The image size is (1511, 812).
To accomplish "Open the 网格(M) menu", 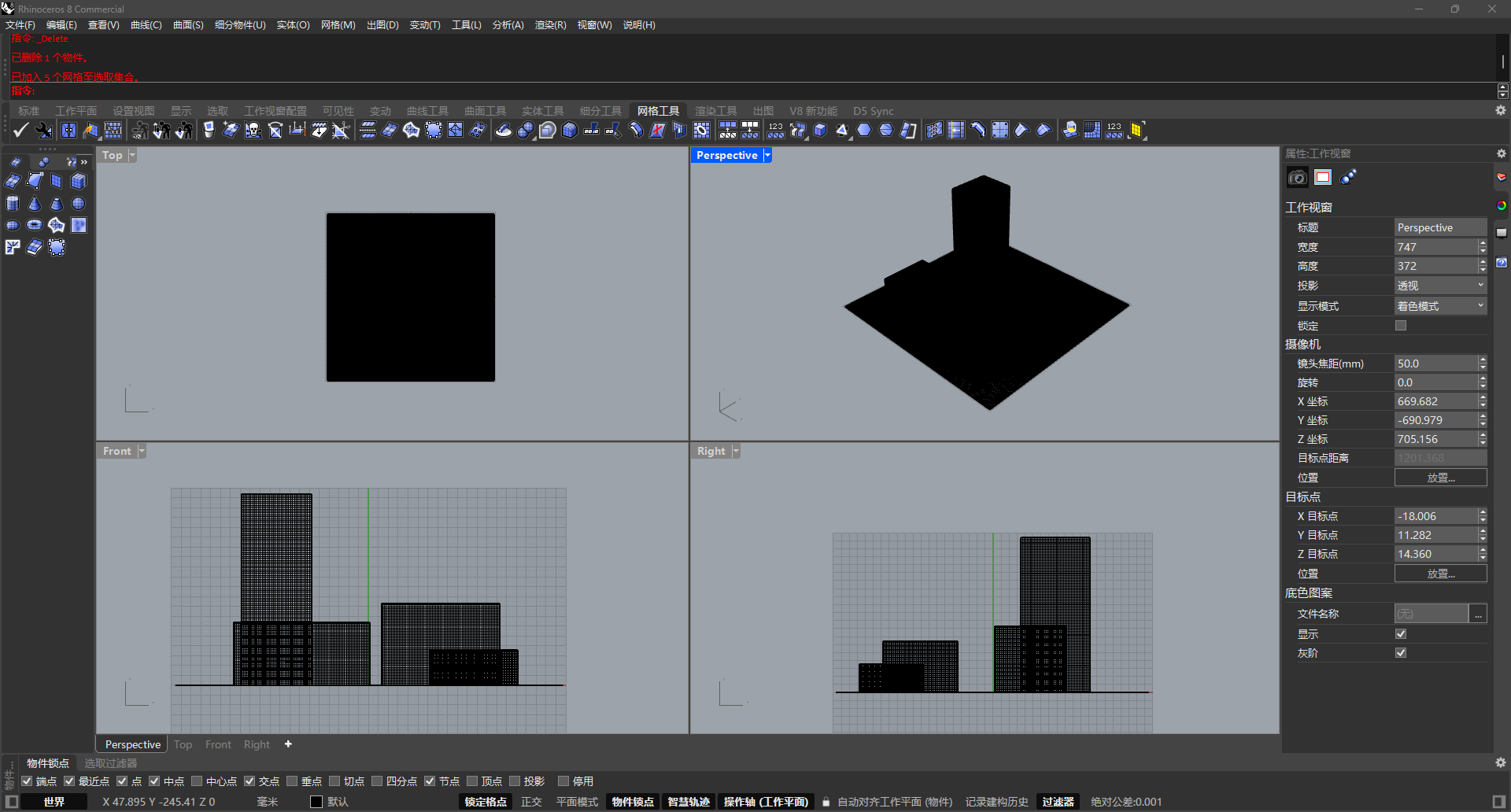I will (x=338, y=25).
